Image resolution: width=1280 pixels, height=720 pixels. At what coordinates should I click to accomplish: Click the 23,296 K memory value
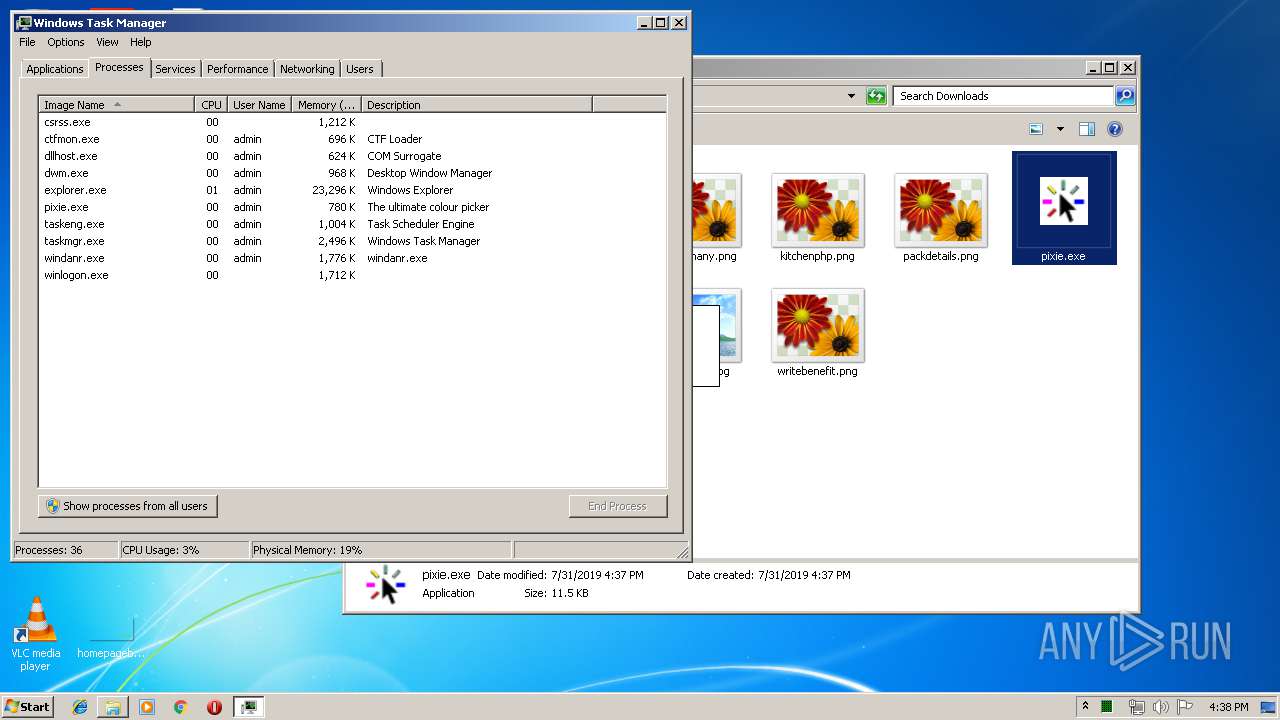[333, 190]
